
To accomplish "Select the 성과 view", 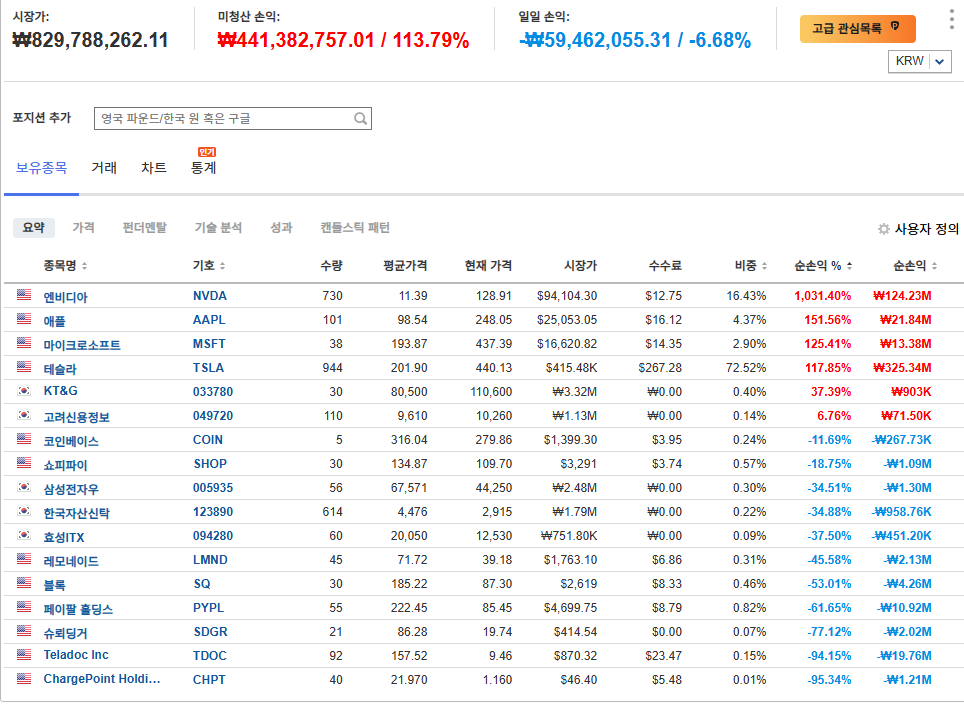I will point(282,228).
